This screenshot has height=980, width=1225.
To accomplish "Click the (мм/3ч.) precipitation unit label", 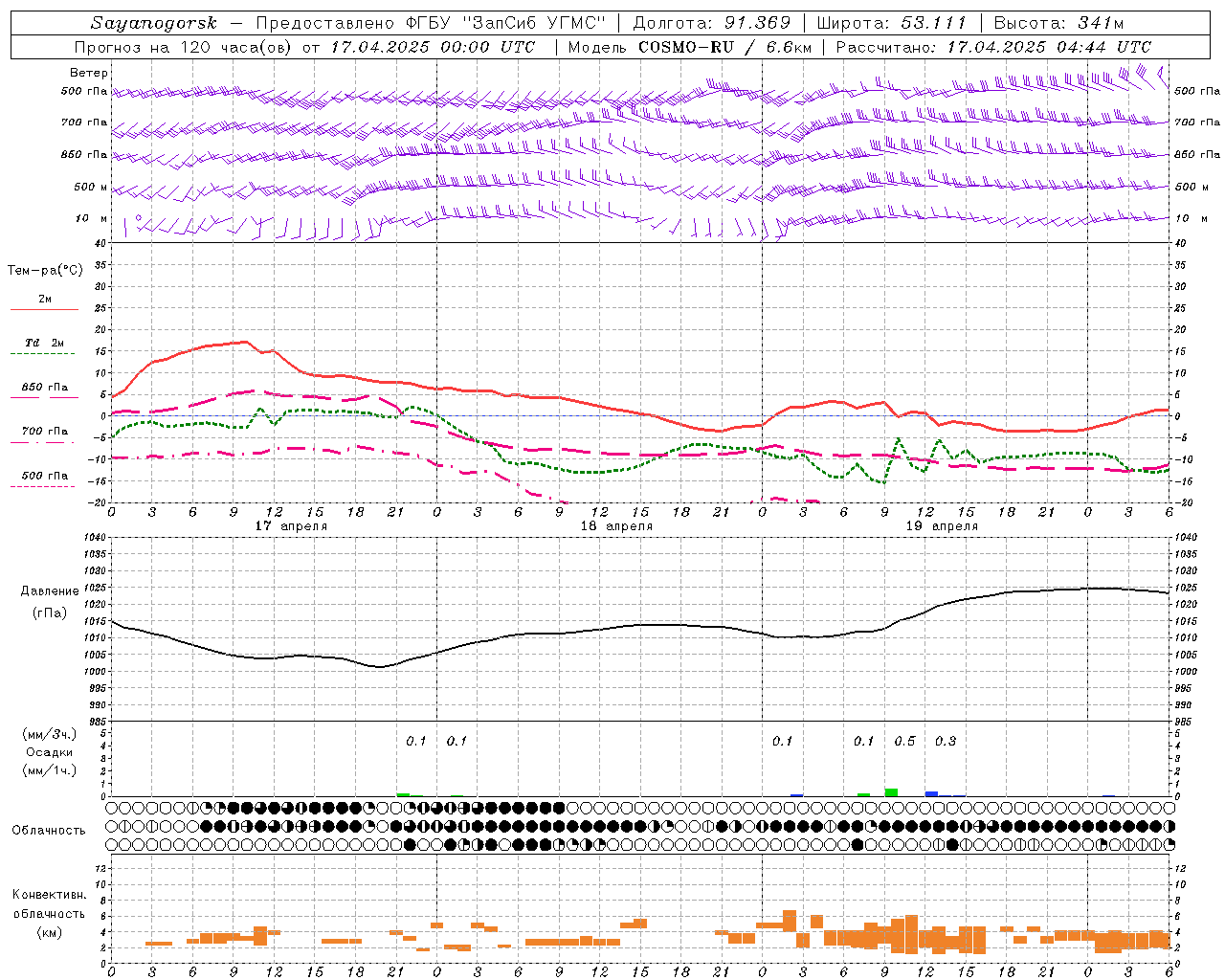I will [x=49, y=734].
